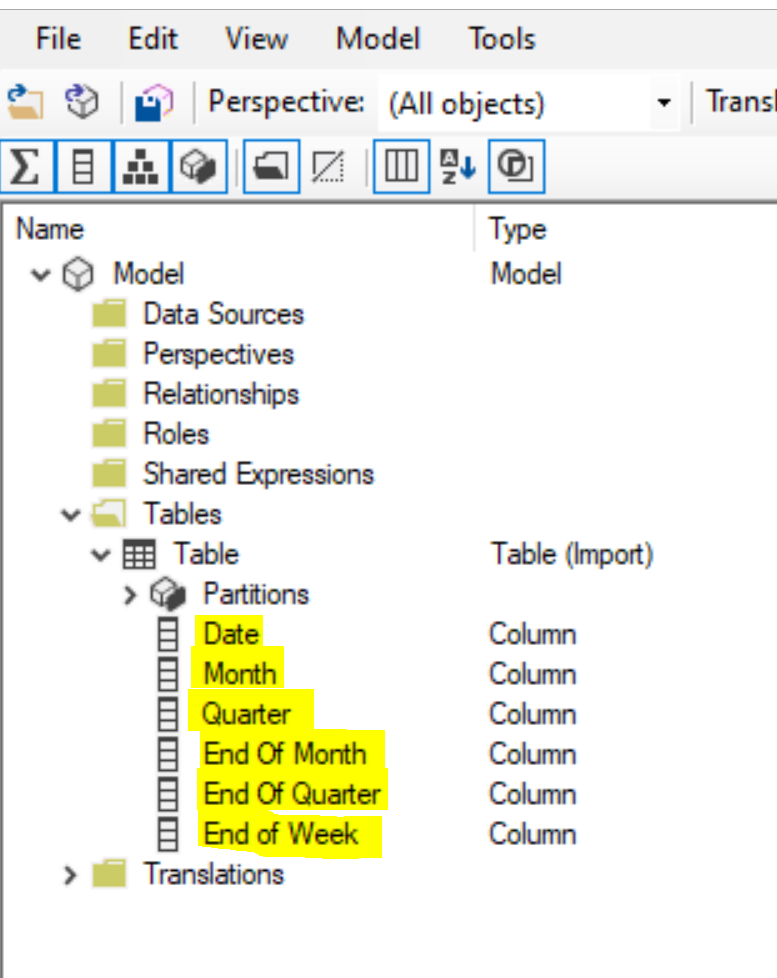Open the View menu

[x=256, y=39]
